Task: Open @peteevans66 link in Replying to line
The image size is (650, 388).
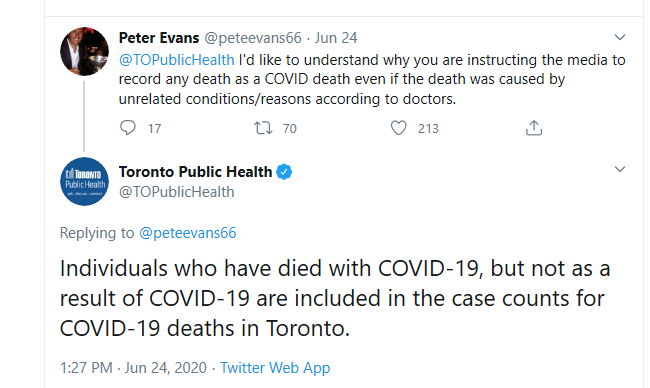Action: pyautogui.click(x=187, y=233)
